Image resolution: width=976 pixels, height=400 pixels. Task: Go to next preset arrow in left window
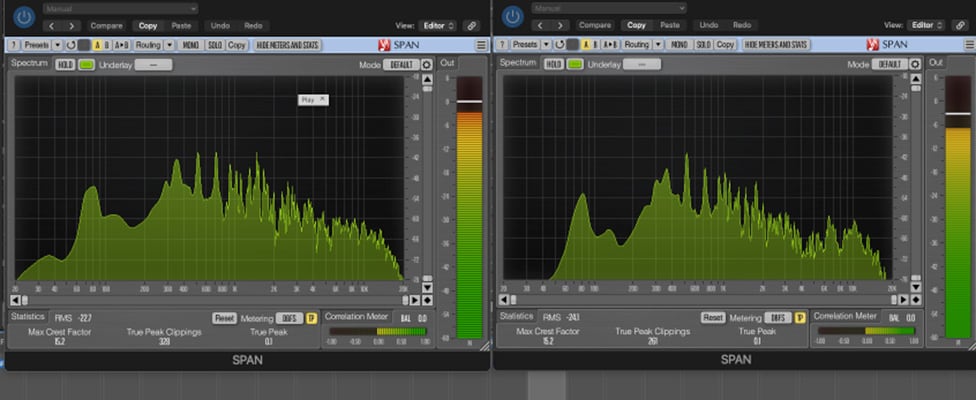coord(72,26)
